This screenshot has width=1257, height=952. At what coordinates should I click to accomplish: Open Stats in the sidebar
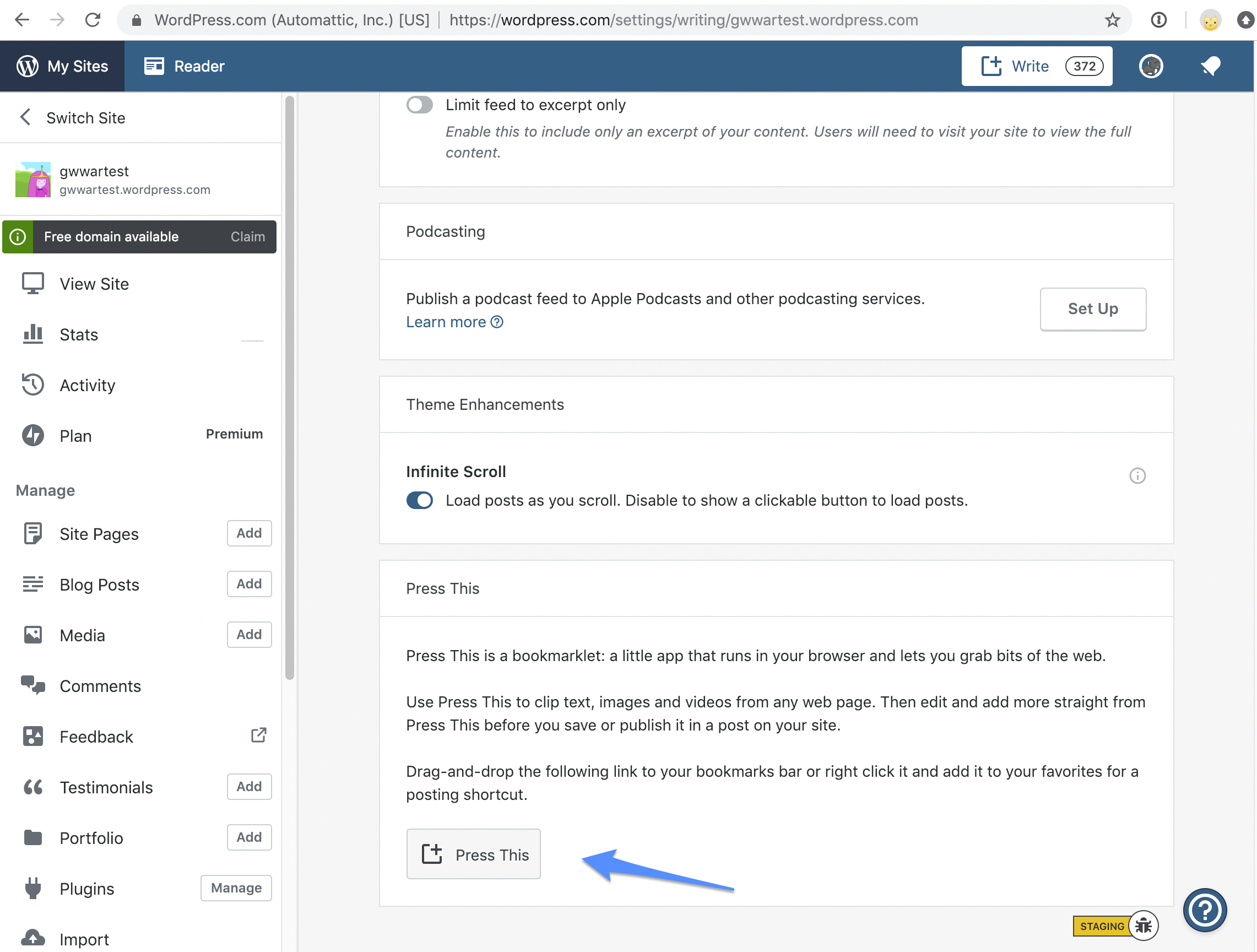click(x=79, y=335)
